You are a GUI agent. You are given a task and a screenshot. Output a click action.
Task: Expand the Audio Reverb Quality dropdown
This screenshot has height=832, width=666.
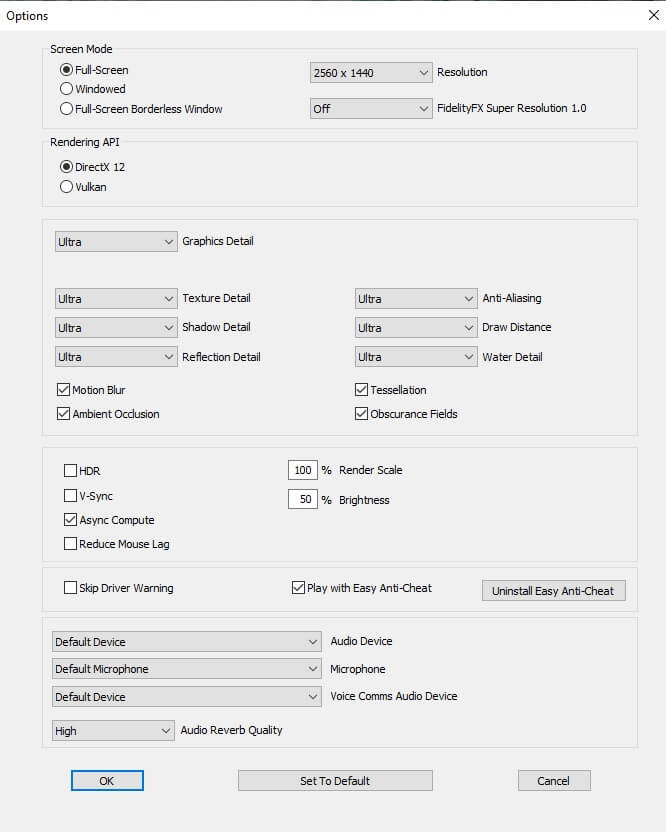tap(112, 730)
